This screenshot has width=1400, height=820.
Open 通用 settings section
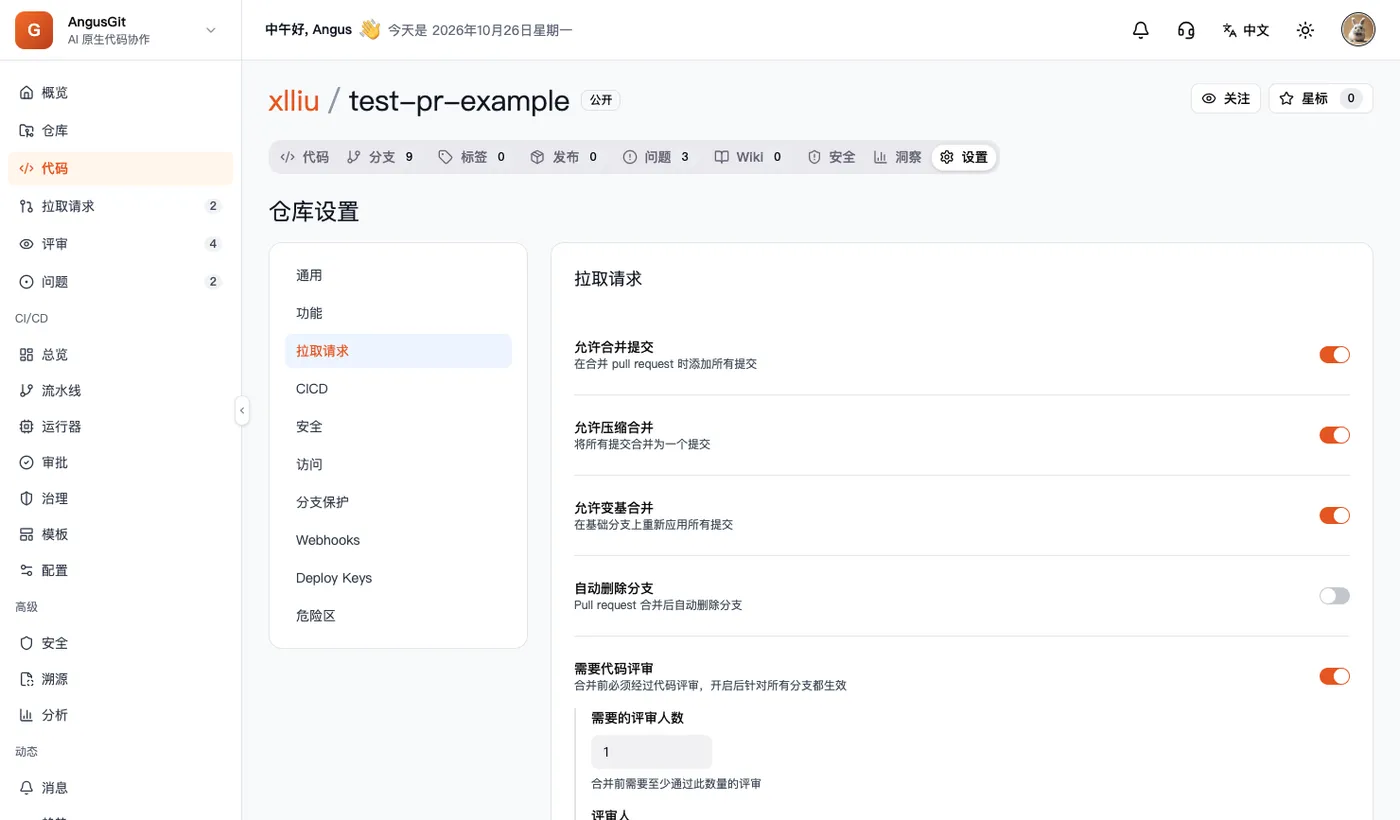tap(398, 275)
